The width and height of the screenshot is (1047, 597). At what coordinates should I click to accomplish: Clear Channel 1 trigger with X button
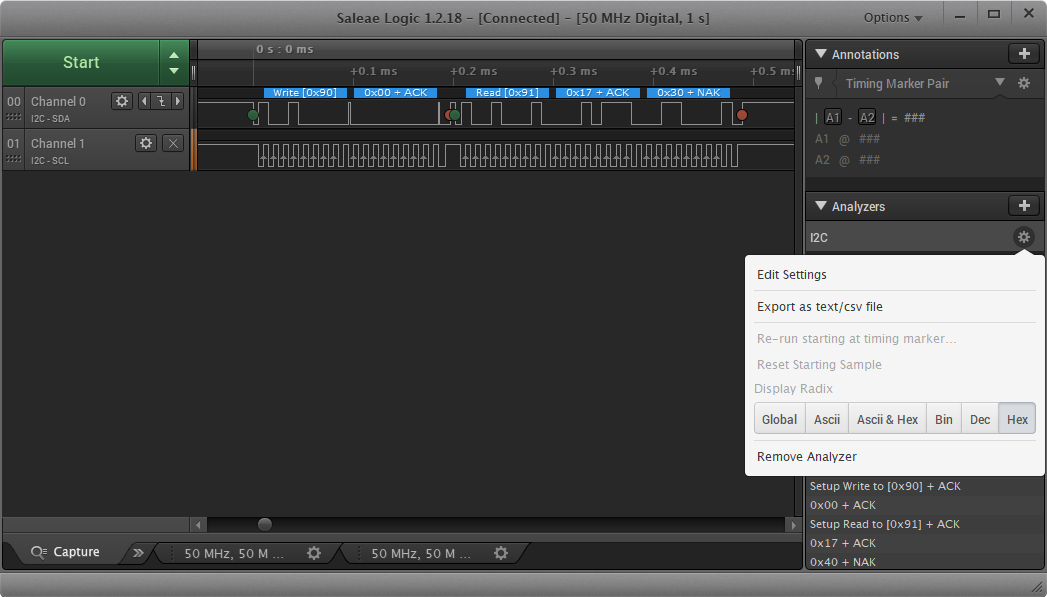173,143
